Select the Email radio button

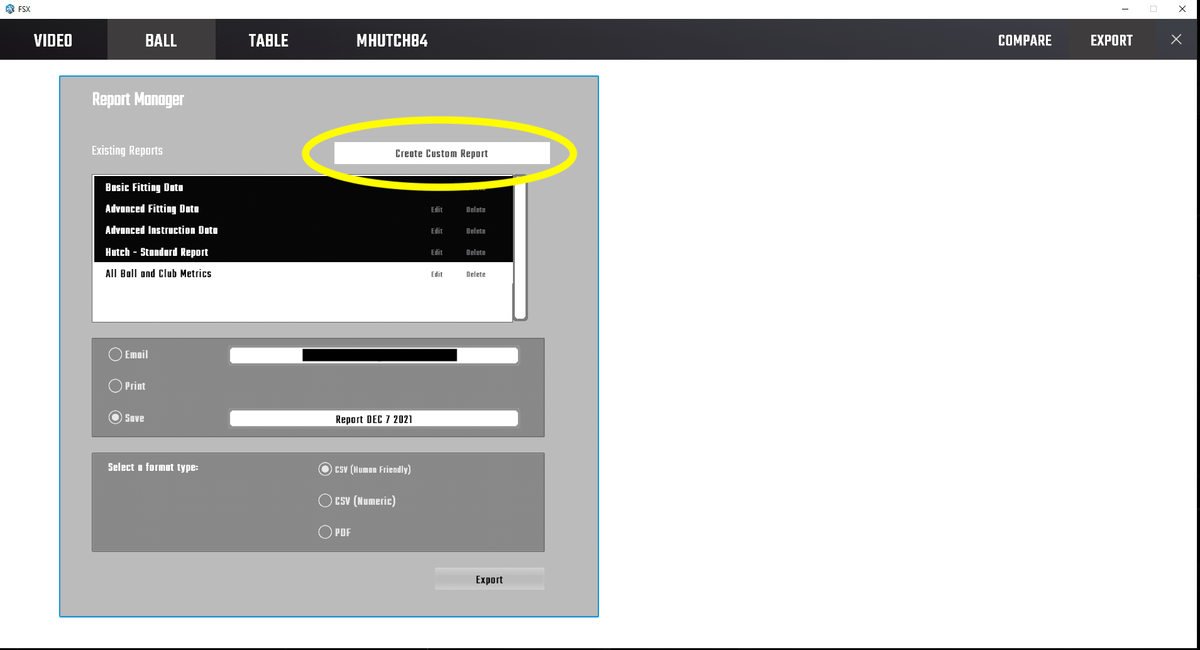click(x=116, y=355)
